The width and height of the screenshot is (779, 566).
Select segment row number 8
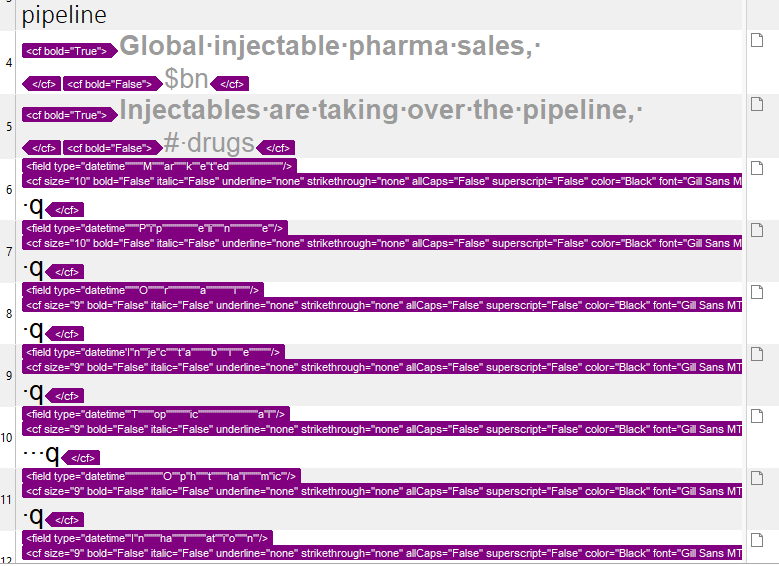(8, 314)
